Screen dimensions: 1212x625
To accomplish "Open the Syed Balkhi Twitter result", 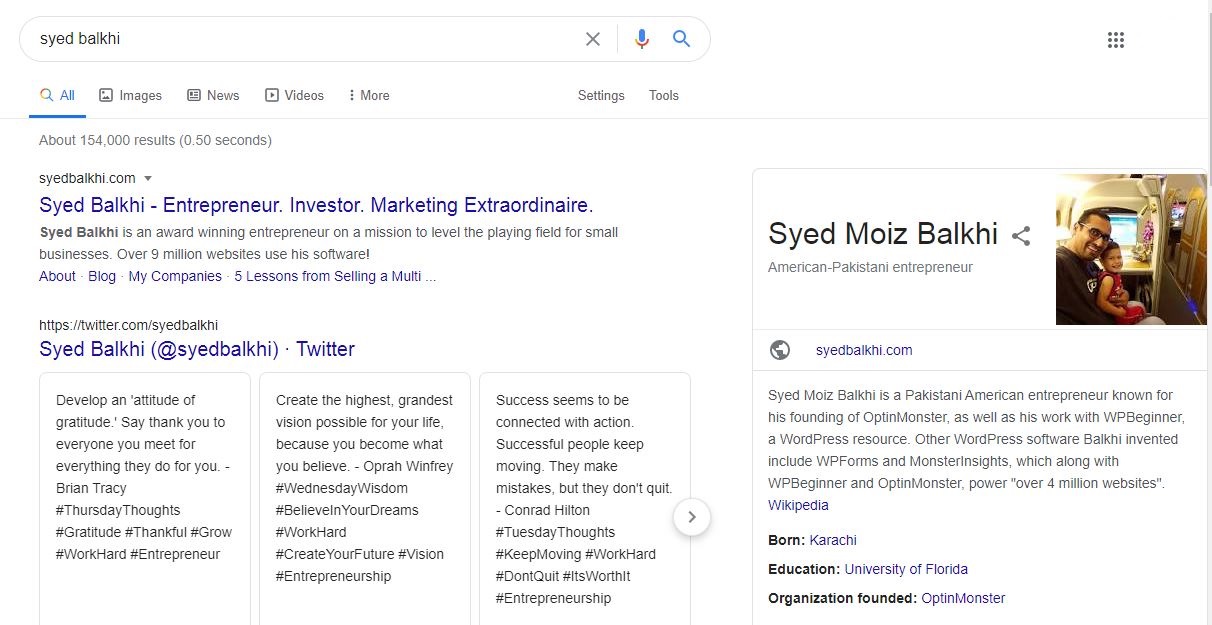I will pos(197,349).
